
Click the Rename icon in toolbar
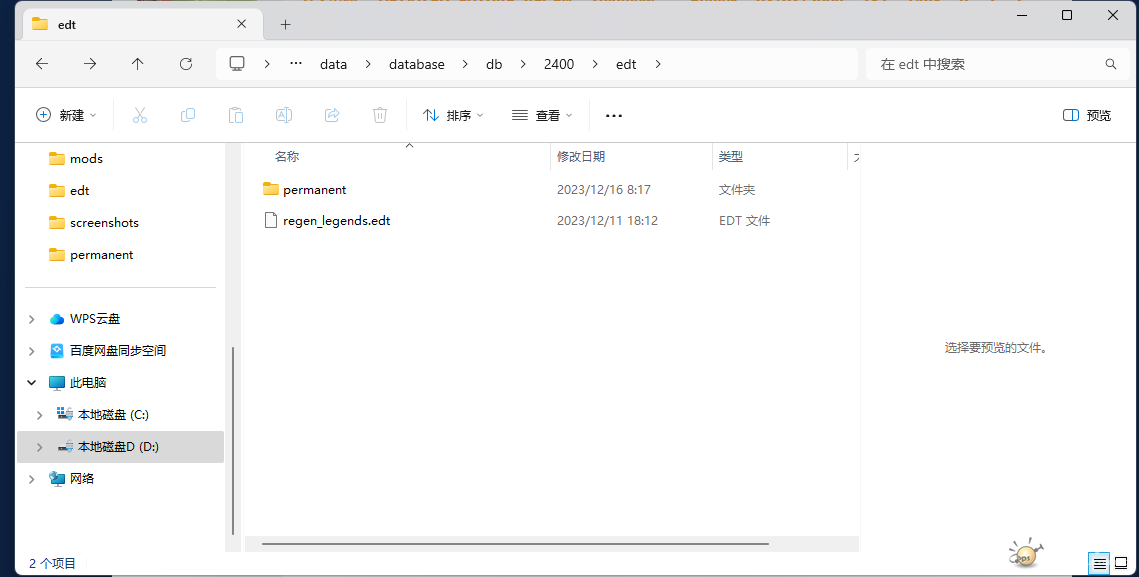[x=284, y=115]
